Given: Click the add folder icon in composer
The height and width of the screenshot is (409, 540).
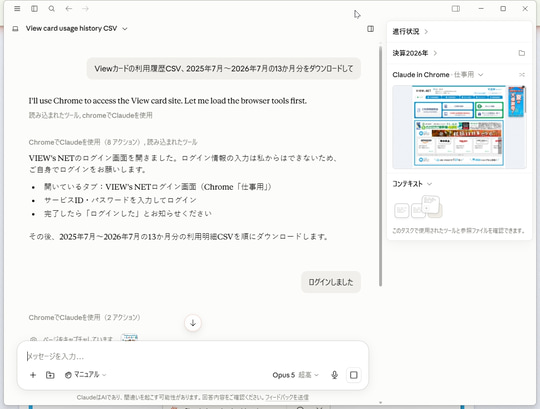Looking at the screenshot, I should click(50, 375).
